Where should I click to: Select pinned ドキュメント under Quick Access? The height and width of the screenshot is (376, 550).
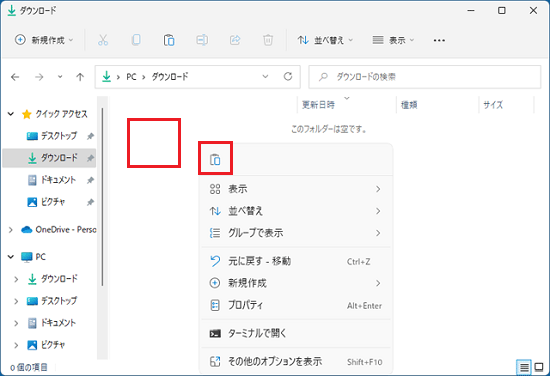coord(58,180)
